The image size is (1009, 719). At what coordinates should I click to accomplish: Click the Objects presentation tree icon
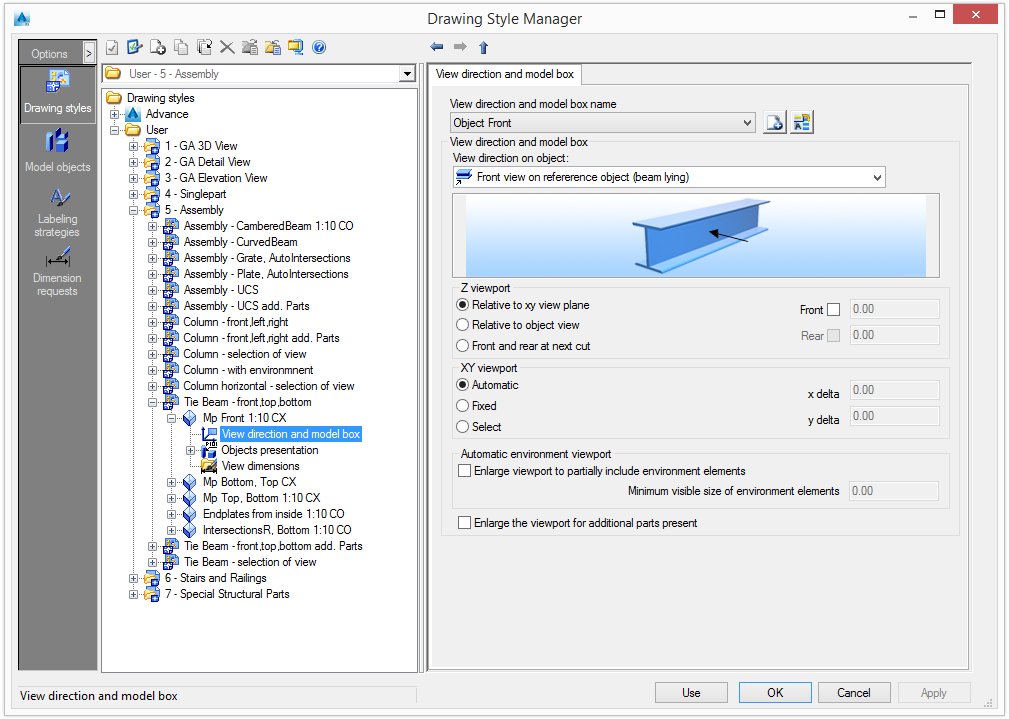point(208,451)
